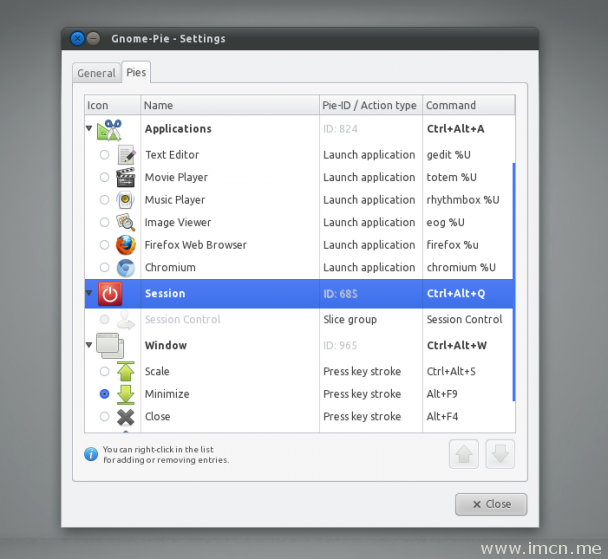
Task: Open the Pies tab
Action: (136, 73)
